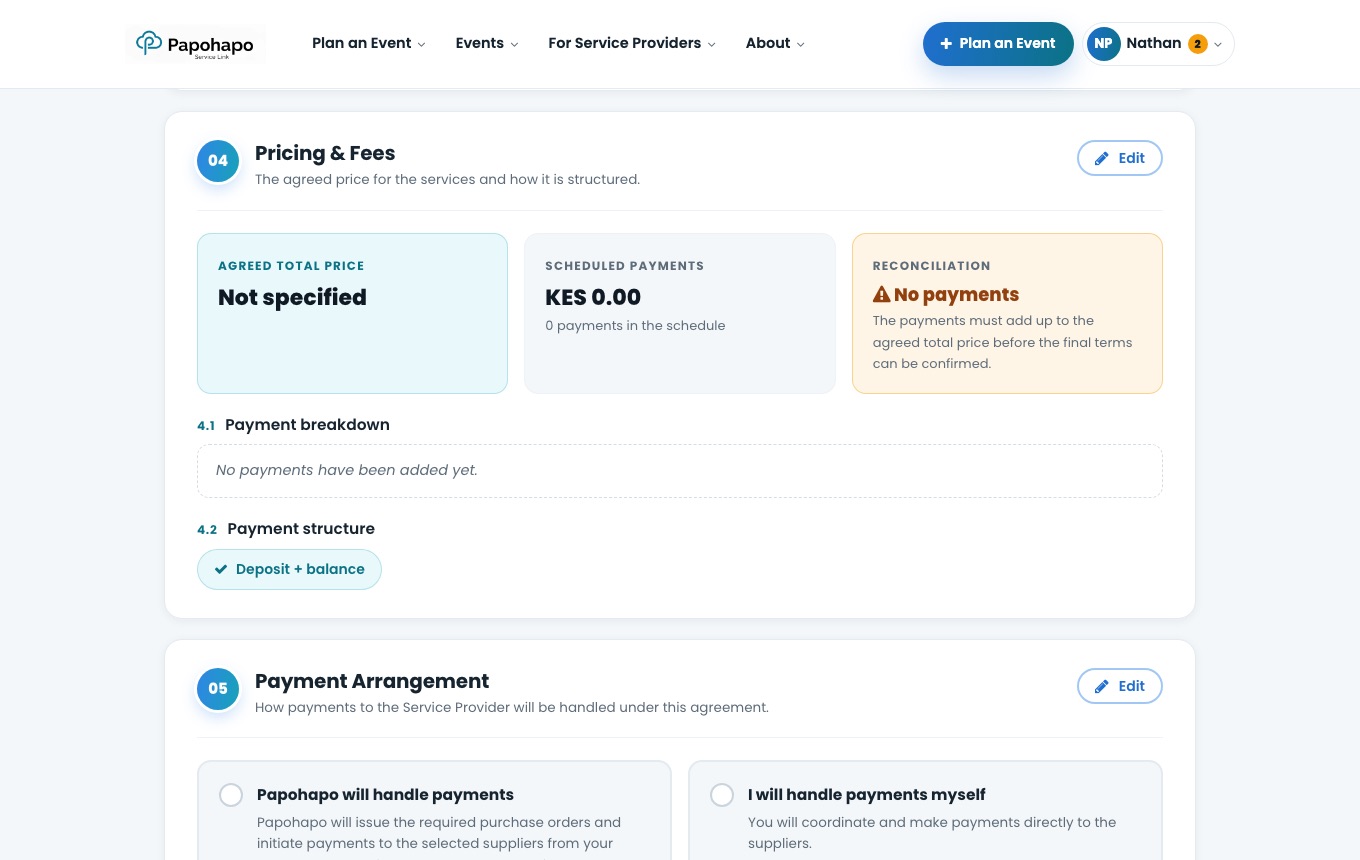
Task: Click the Payment Arrangement heading
Action: 372,681
